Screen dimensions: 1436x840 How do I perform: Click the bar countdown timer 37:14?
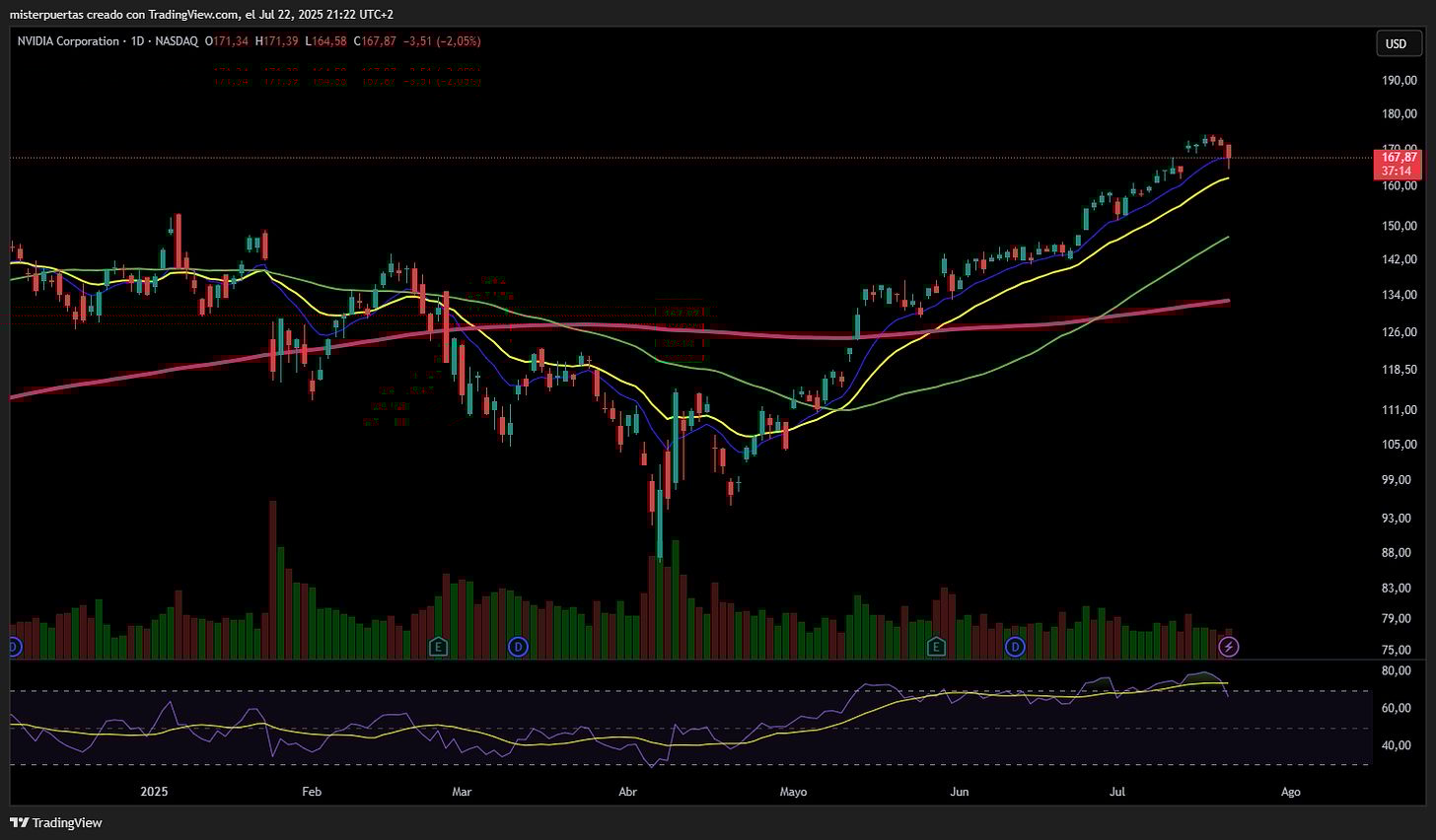point(1399,172)
